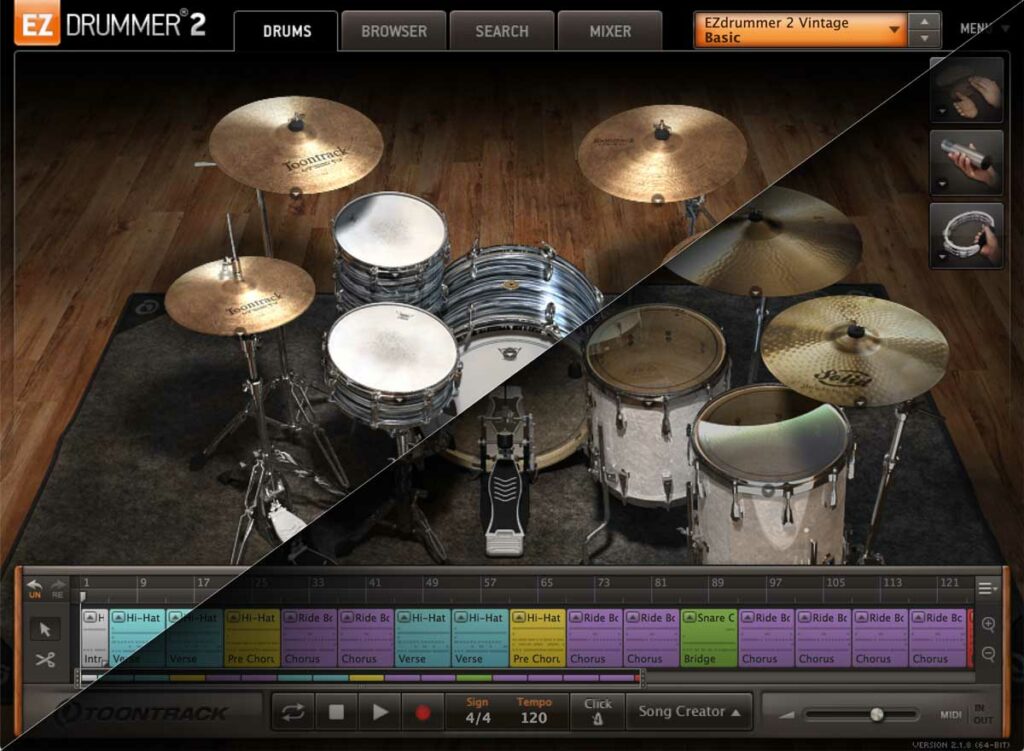Start playback with the play button
1024x751 pixels.
(379, 712)
